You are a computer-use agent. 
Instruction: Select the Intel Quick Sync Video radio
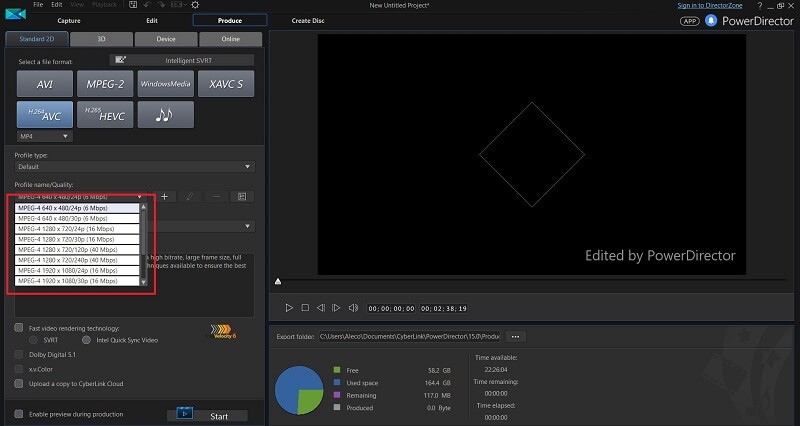[86, 340]
